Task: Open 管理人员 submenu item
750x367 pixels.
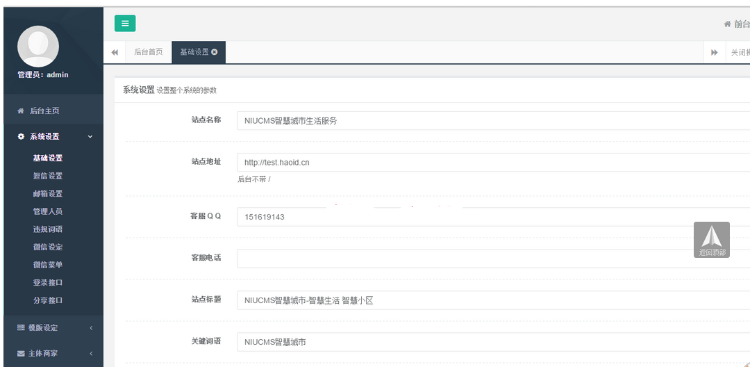Action: click(x=48, y=211)
